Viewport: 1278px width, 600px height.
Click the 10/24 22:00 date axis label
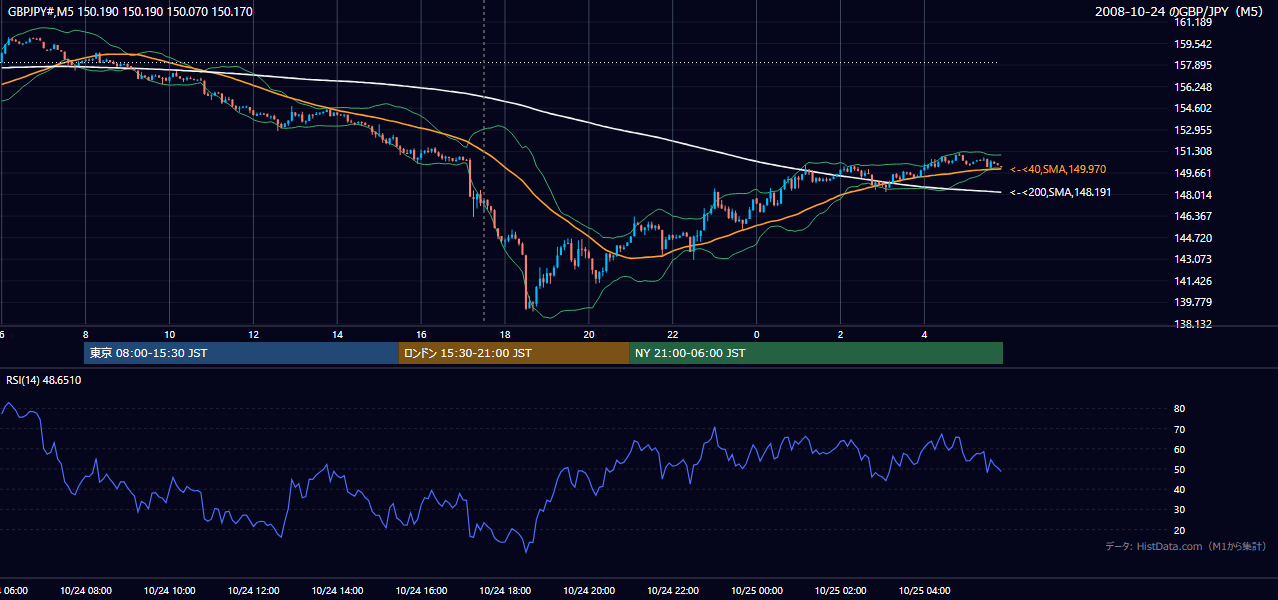pos(673,590)
